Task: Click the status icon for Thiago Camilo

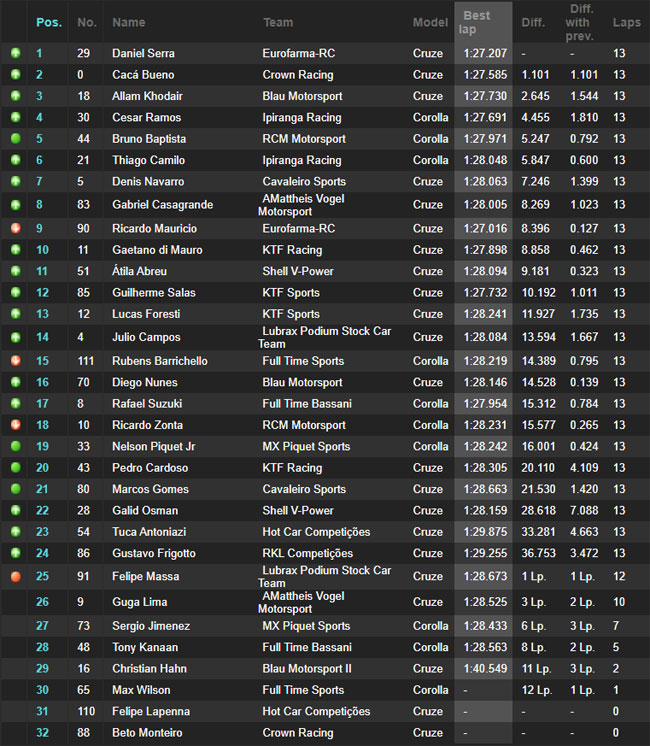Action: 16,160
